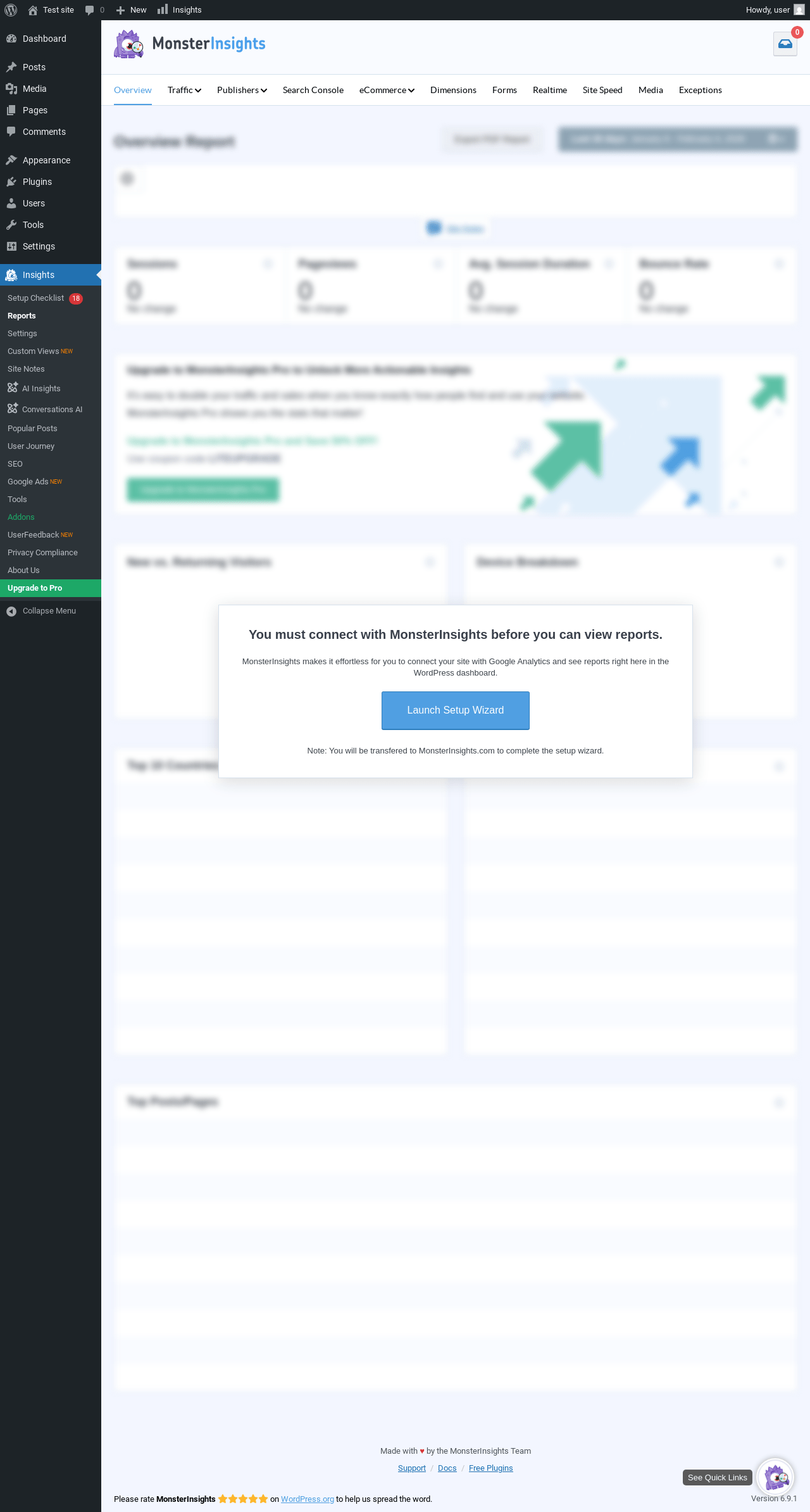
Task: Click the Insights monster icon in the sidebar
Action: click(x=11, y=275)
